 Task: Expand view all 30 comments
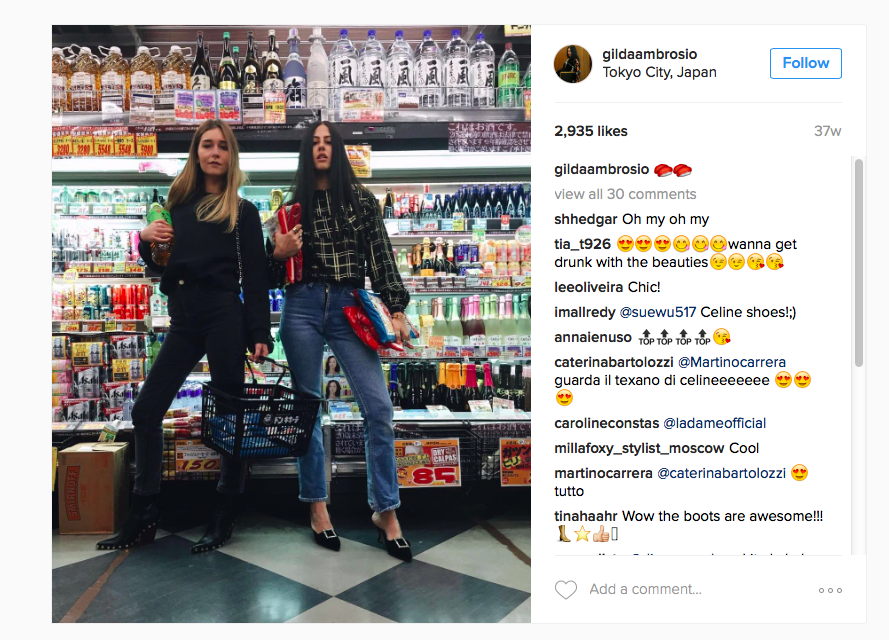coord(625,194)
